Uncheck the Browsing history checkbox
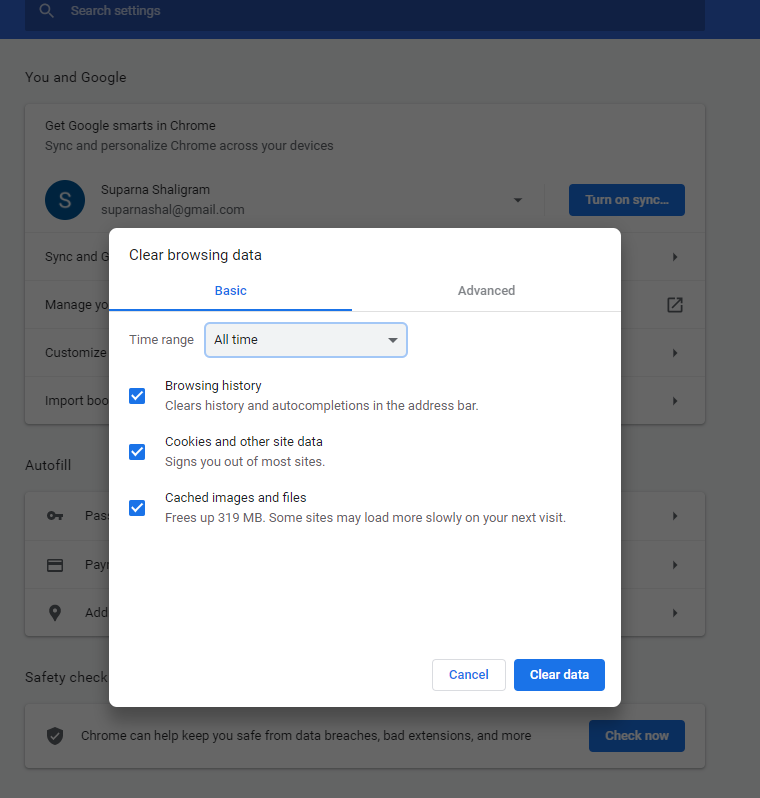The image size is (760, 798). (138, 395)
